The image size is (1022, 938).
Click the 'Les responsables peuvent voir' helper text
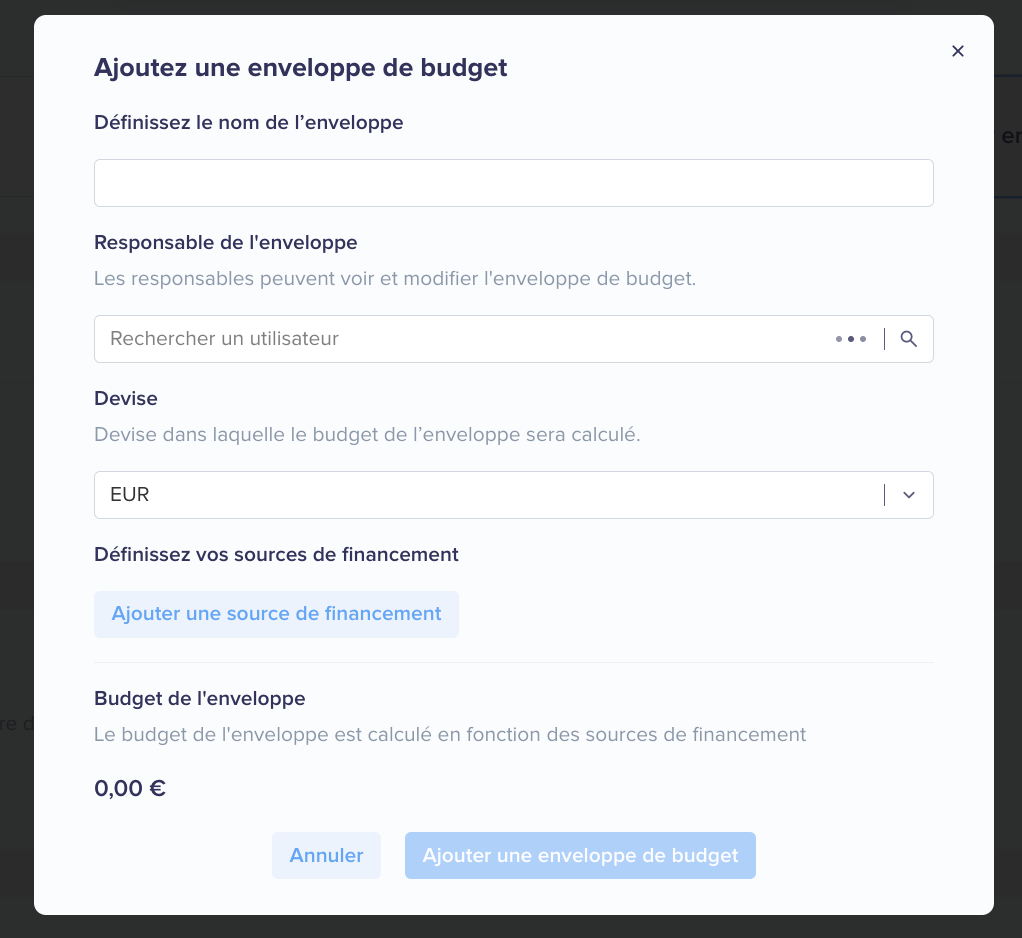coord(395,278)
